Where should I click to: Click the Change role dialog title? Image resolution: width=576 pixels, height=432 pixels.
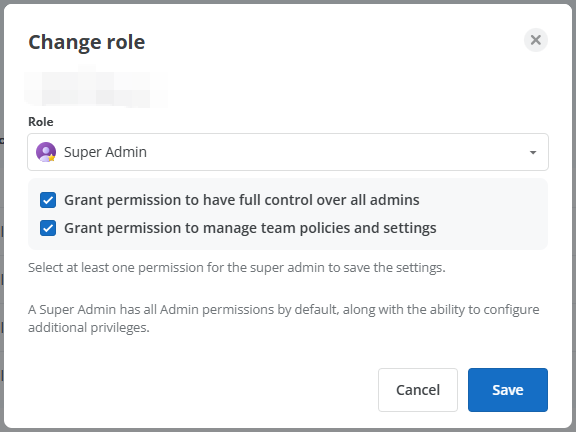[x=87, y=42]
